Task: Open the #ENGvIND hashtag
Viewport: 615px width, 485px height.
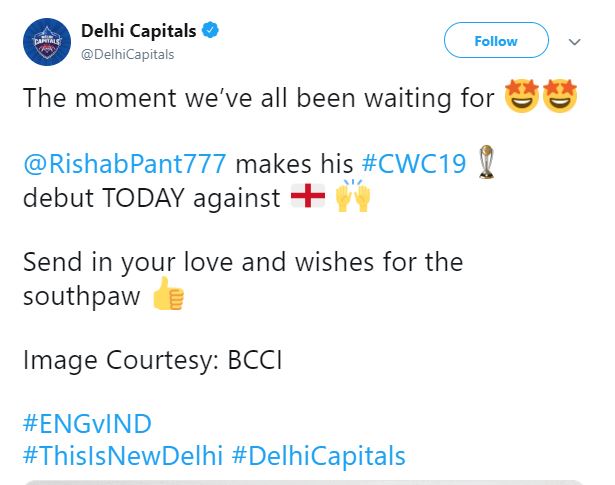Action: (x=86, y=423)
